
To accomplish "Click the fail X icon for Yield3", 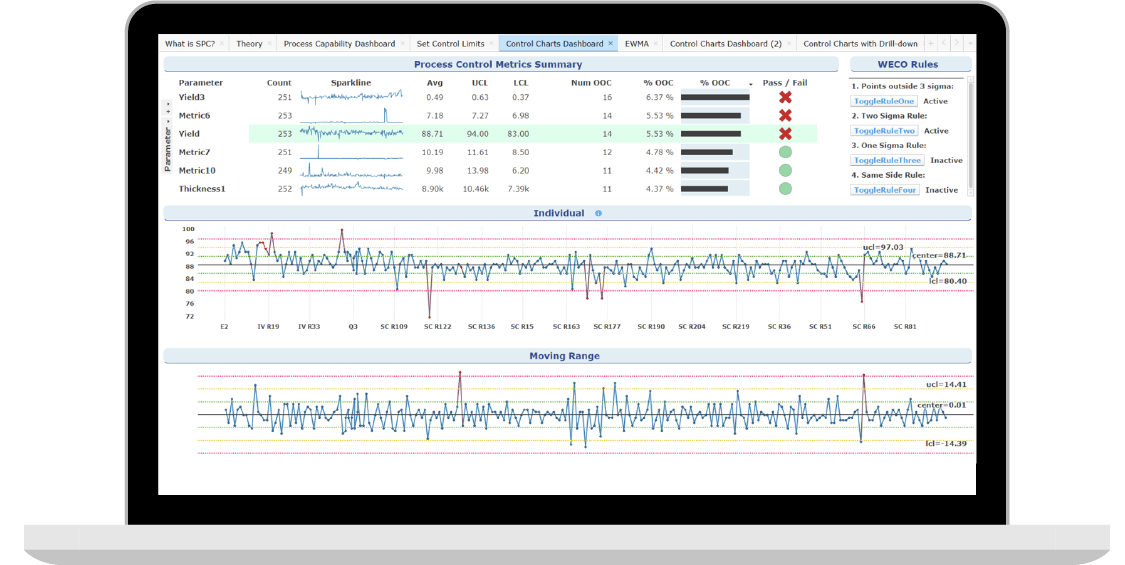I will (x=785, y=97).
